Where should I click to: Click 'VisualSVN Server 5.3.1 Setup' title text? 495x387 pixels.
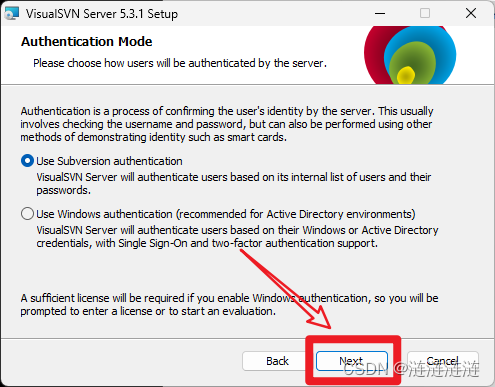102,14
